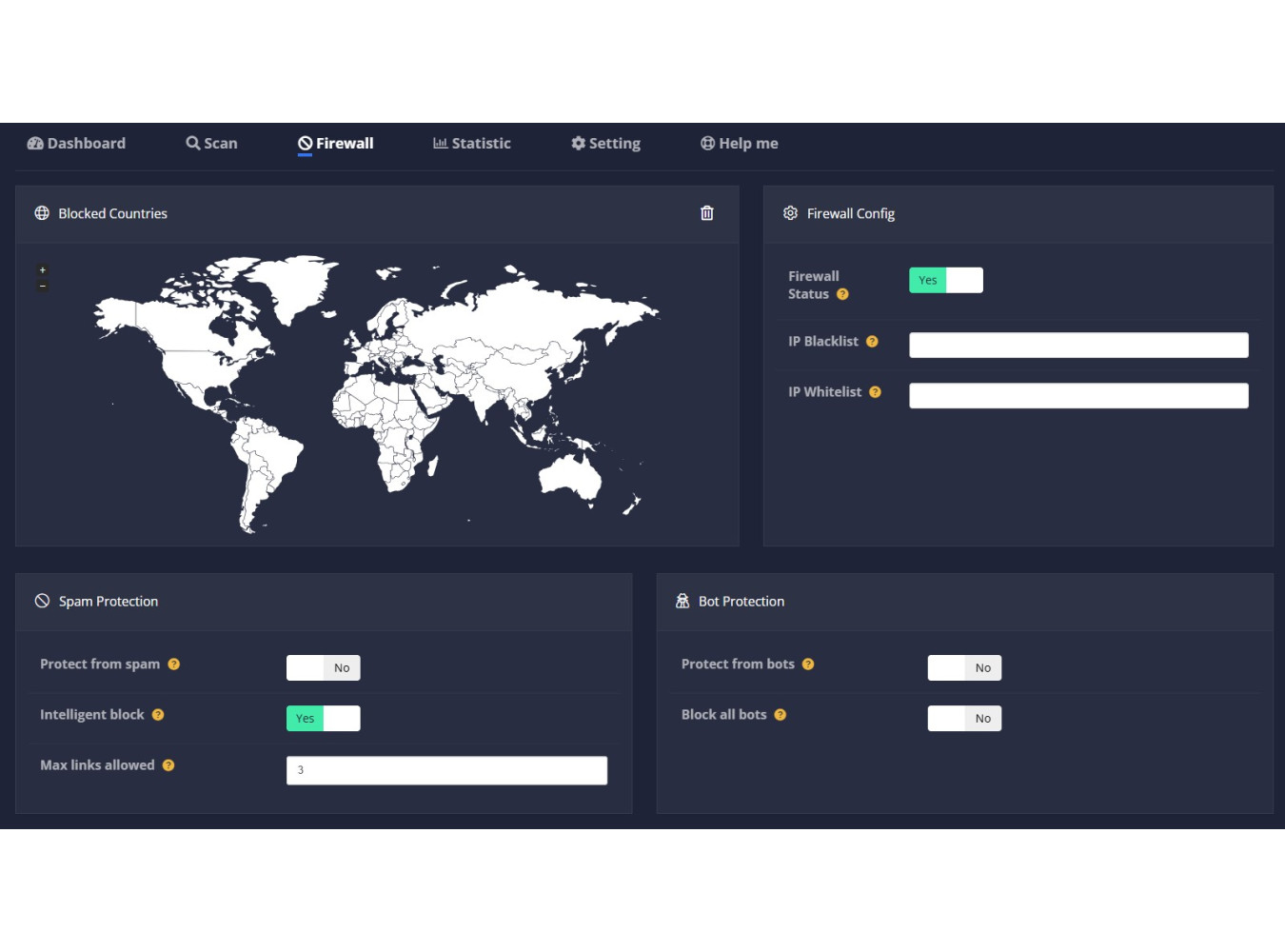Disable the Intelligent block switch
This screenshot has height=952, width=1285.
coord(323,718)
